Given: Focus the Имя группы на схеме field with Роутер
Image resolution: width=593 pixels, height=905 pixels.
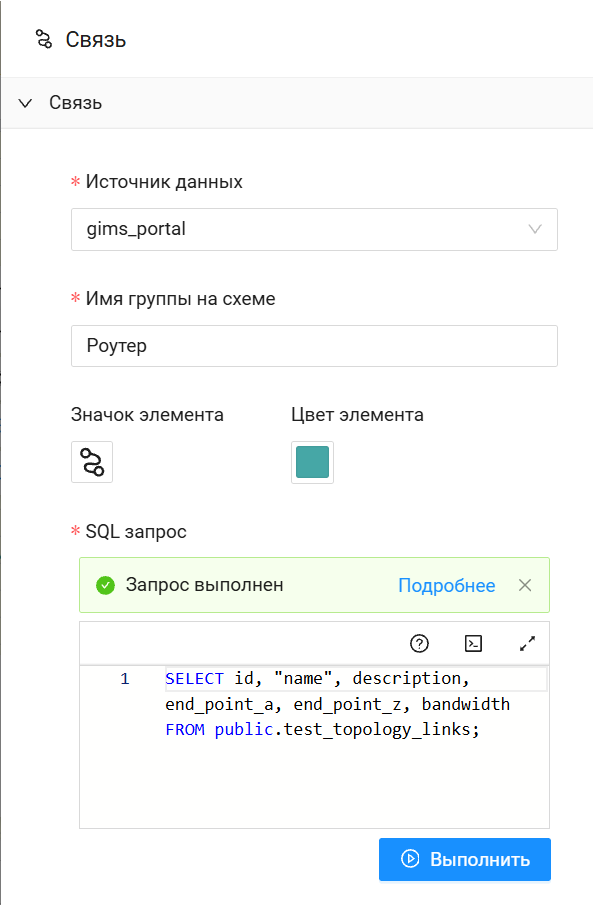Looking at the screenshot, I should [x=314, y=346].
